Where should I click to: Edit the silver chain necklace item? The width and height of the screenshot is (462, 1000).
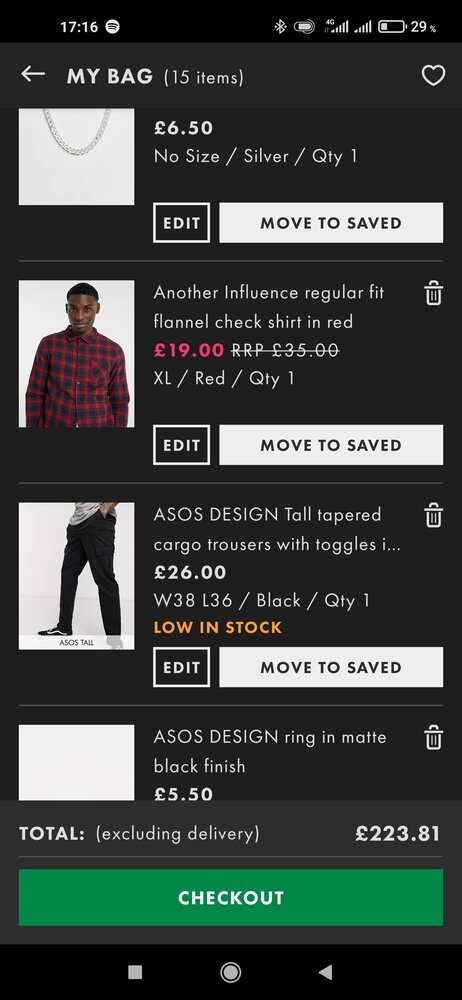(x=182, y=223)
